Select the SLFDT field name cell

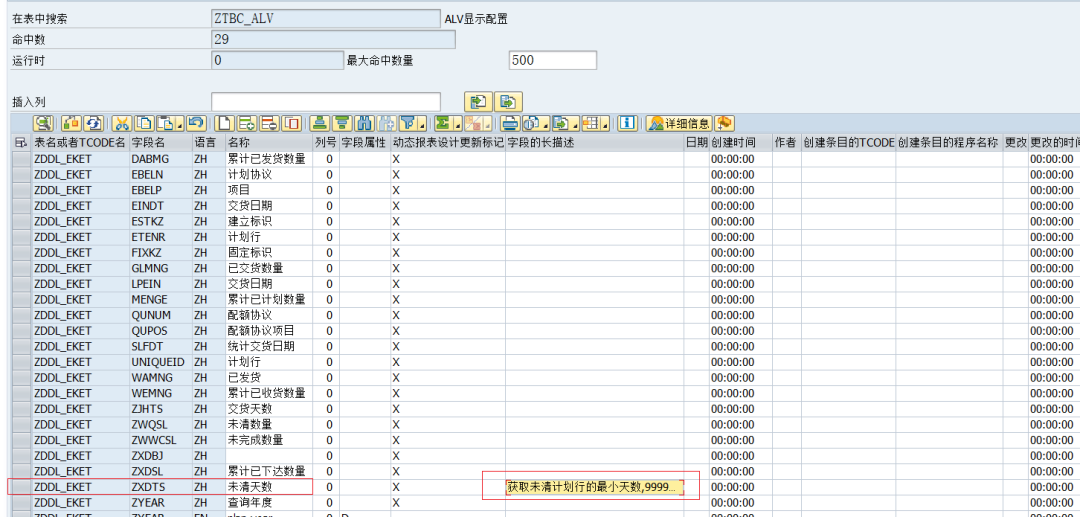point(160,346)
